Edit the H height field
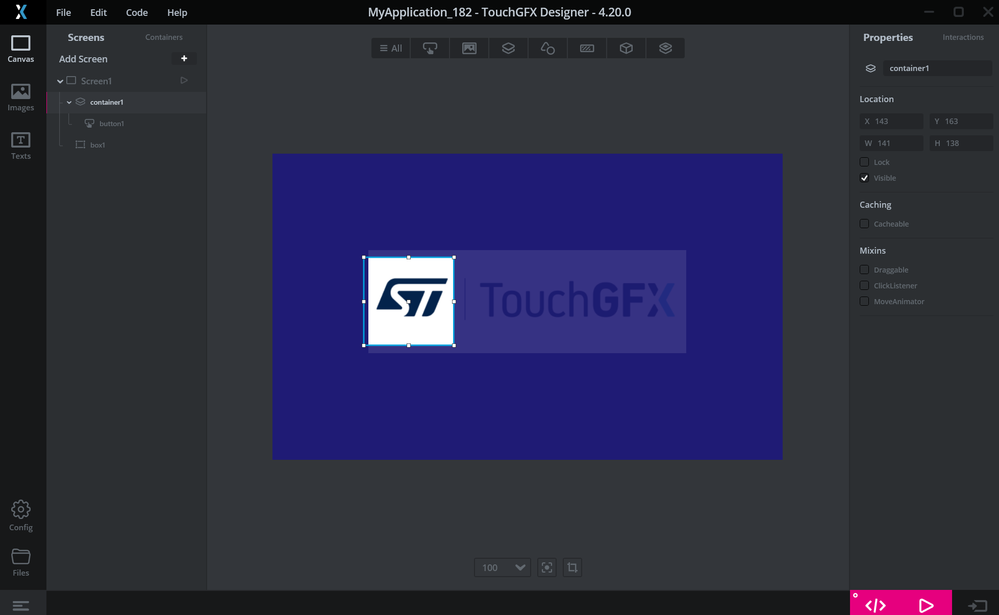The width and height of the screenshot is (999, 615). tap(961, 143)
